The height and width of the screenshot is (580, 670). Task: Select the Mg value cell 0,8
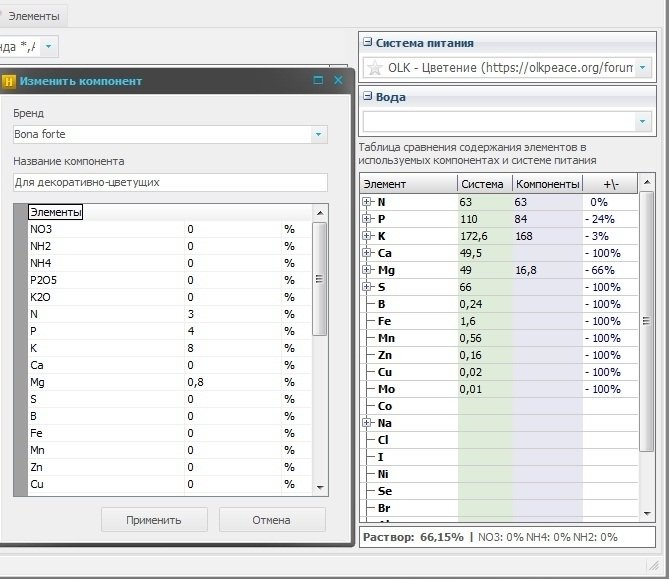pyautogui.click(x=233, y=382)
